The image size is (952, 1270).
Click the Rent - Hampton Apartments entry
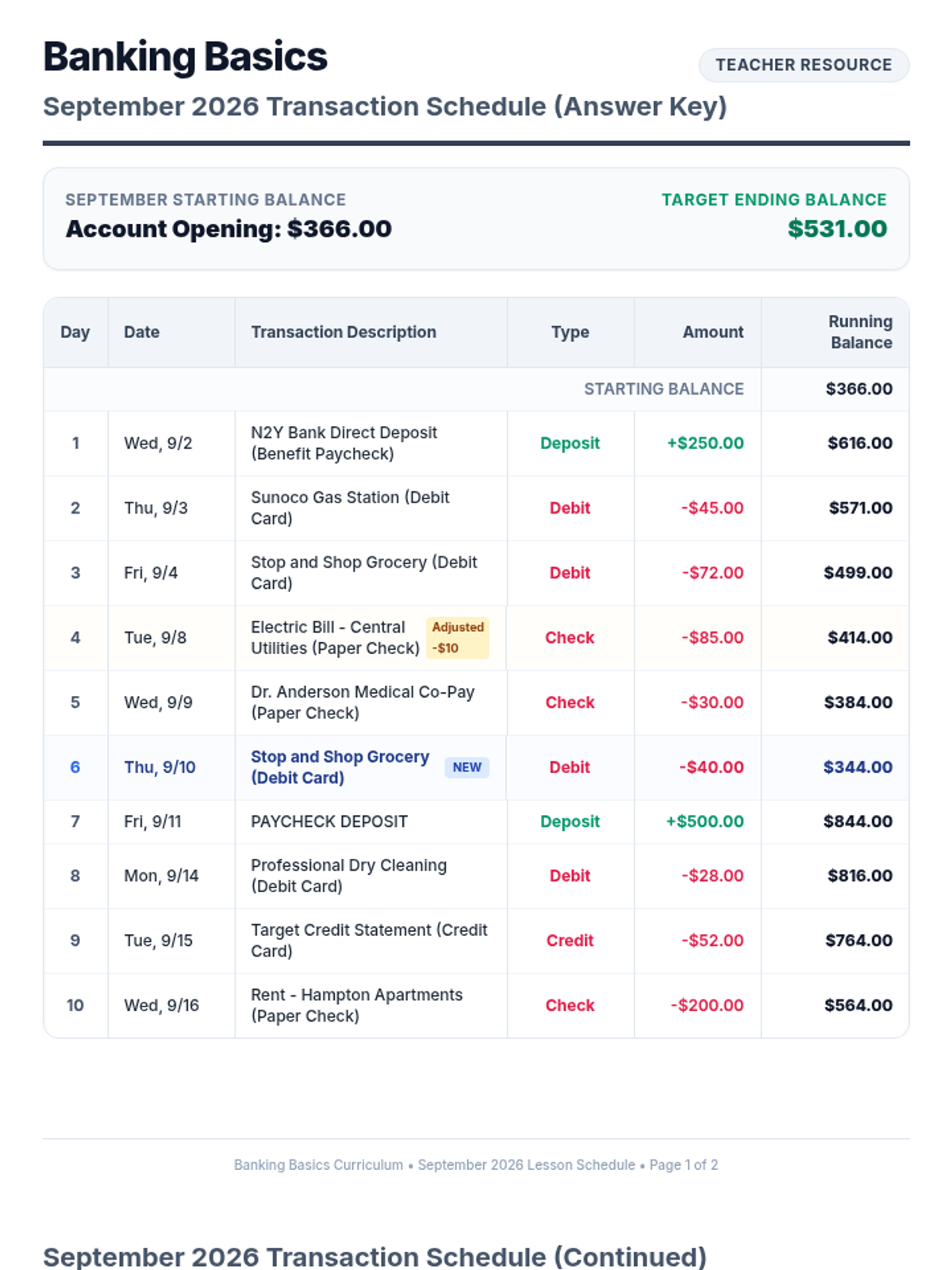click(x=356, y=1006)
